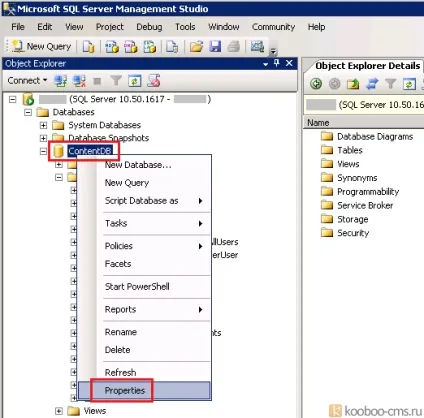Click Object Explorer refresh icon
Image resolution: width=424 pixels, height=418 pixels.
point(135,81)
